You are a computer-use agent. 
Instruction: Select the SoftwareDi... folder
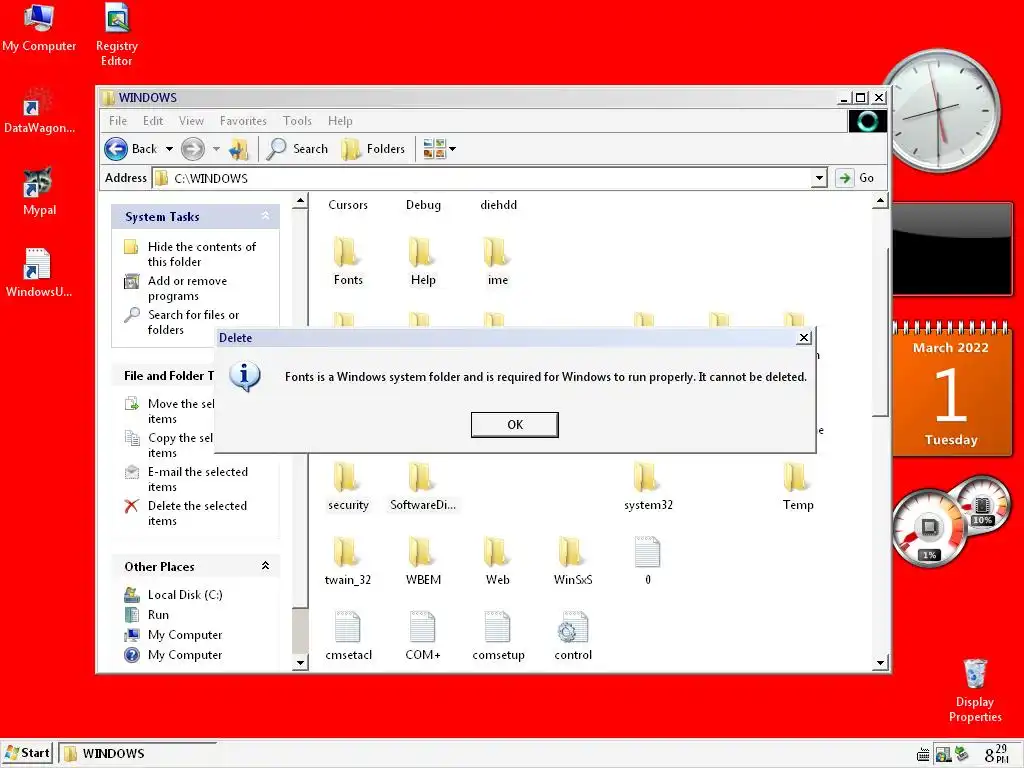423,487
